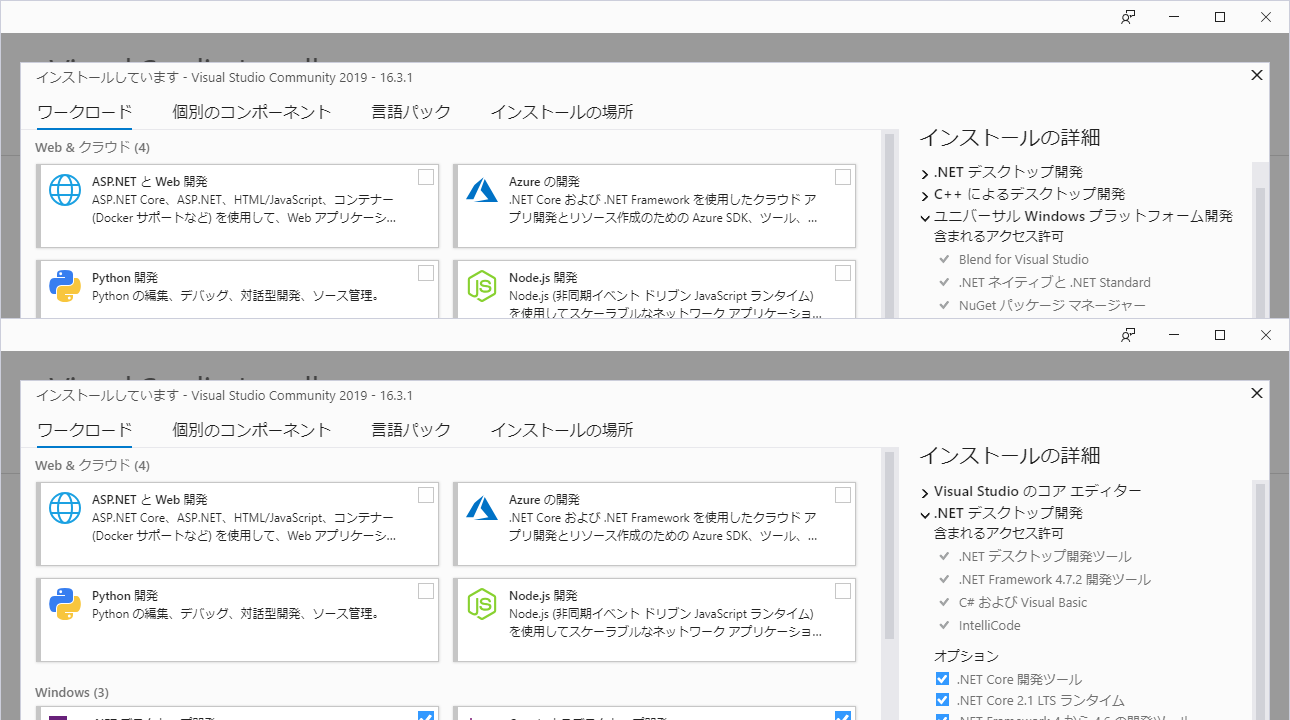Check Python 開発 box in upper window

[x=426, y=273]
